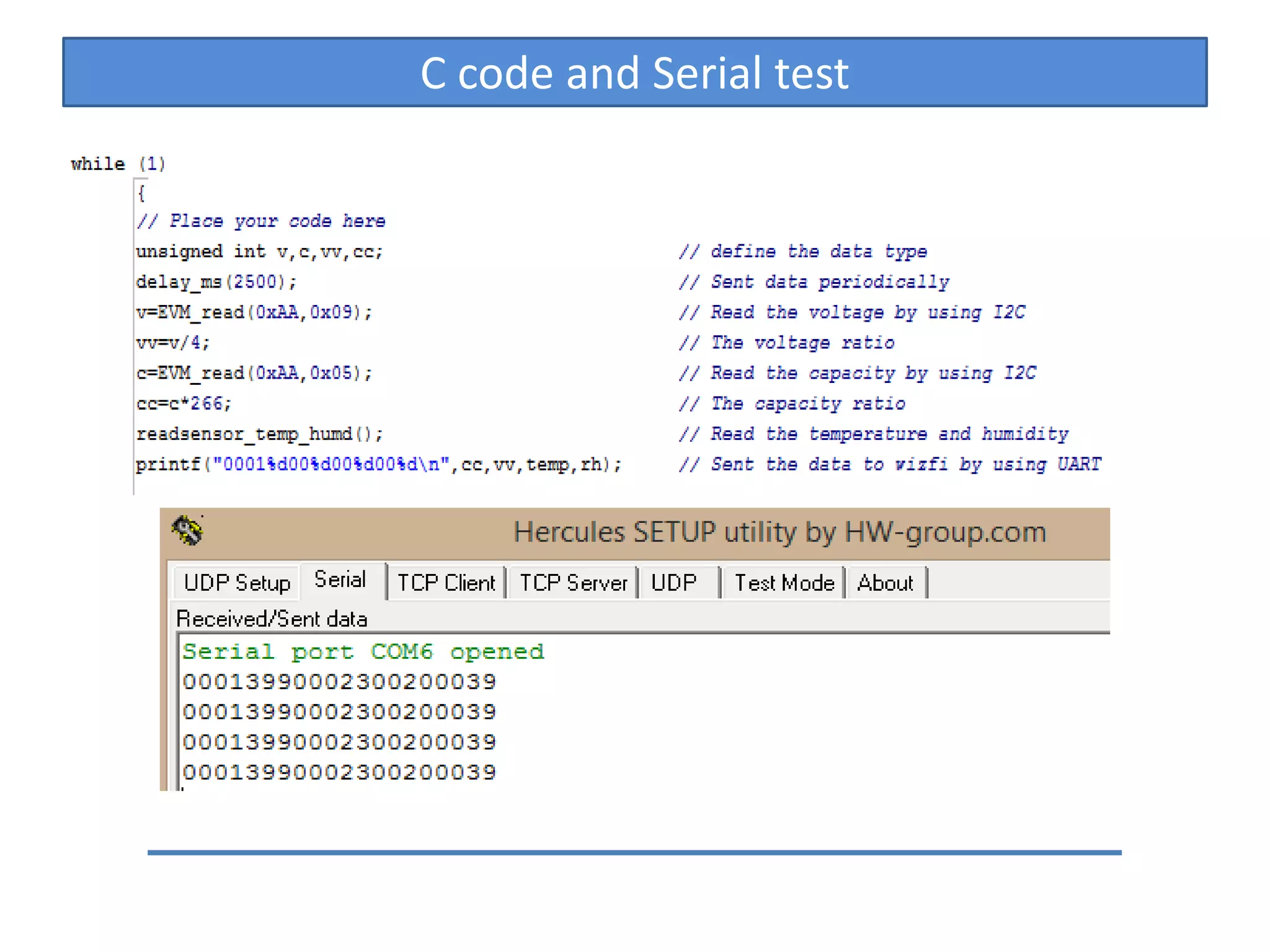The height and width of the screenshot is (952, 1270).
Task: Click the 'c=EVM_read(0xAA,0x05);' line
Action: pos(254,372)
